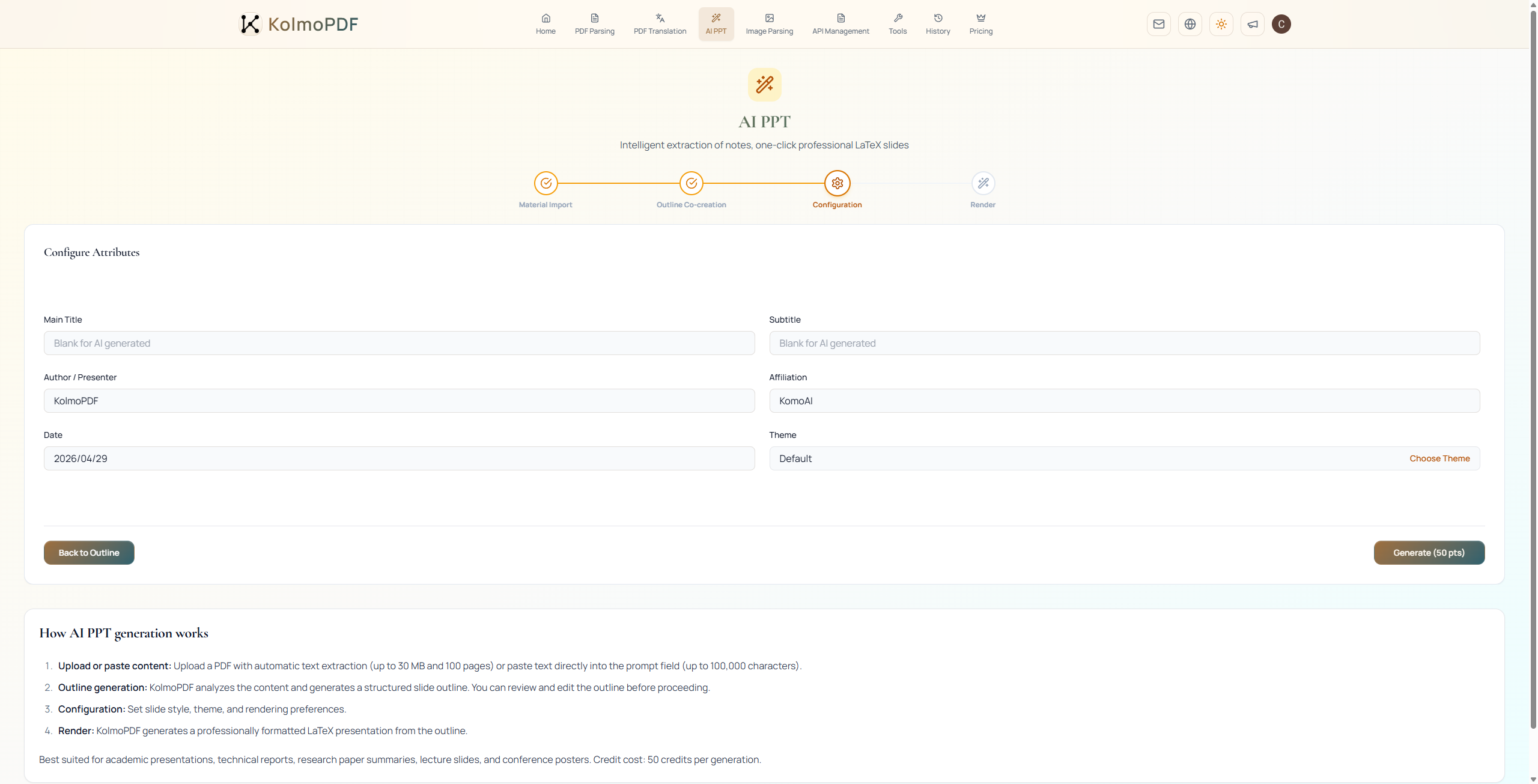Click the AI PPT magic wand header icon
The width and height of the screenshot is (1538, 784).
pyautogui.click(x=764, y=84)
